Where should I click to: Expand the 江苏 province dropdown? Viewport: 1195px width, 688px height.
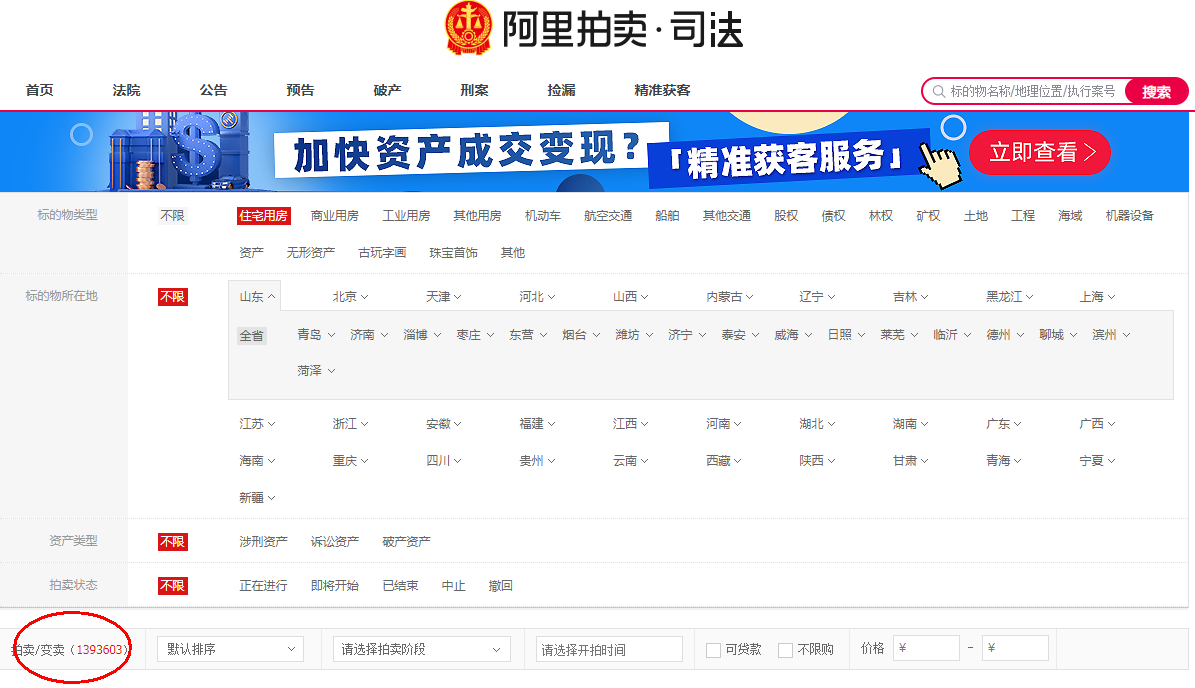[257, 424]
